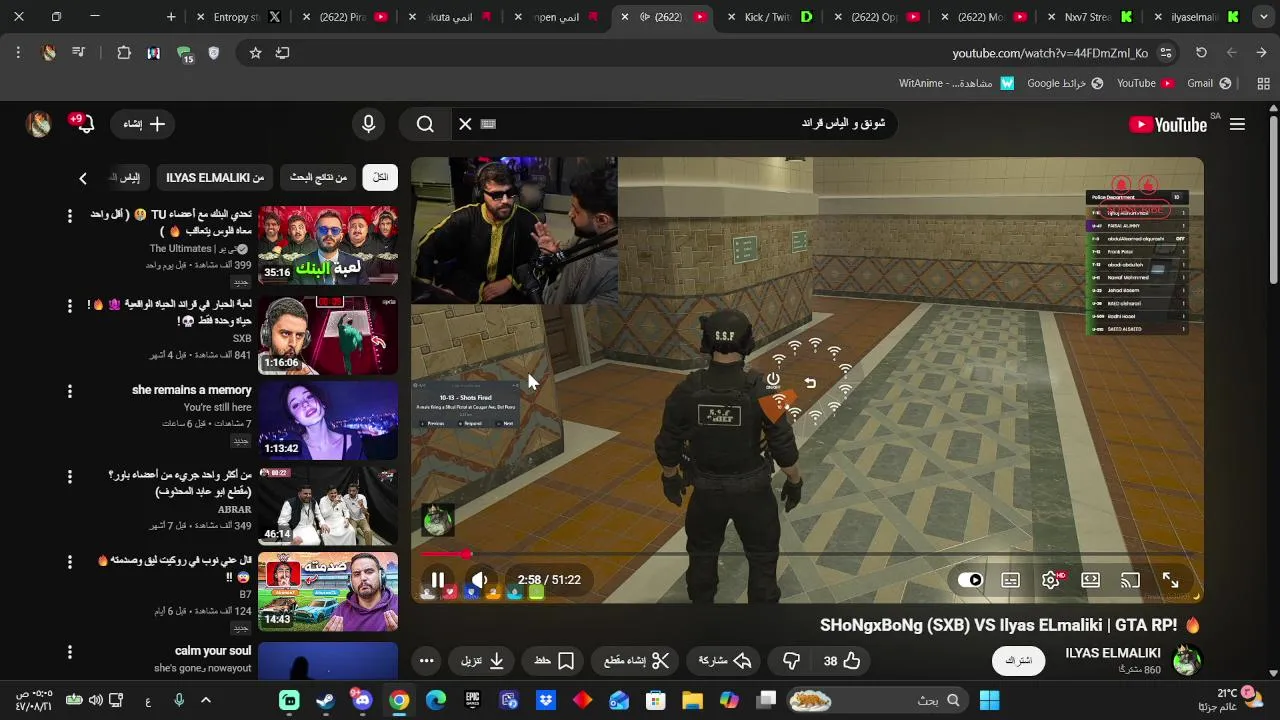This screenshot has width=1280, height=720.
Task: Search by voice microphone button
Action: 369,124
